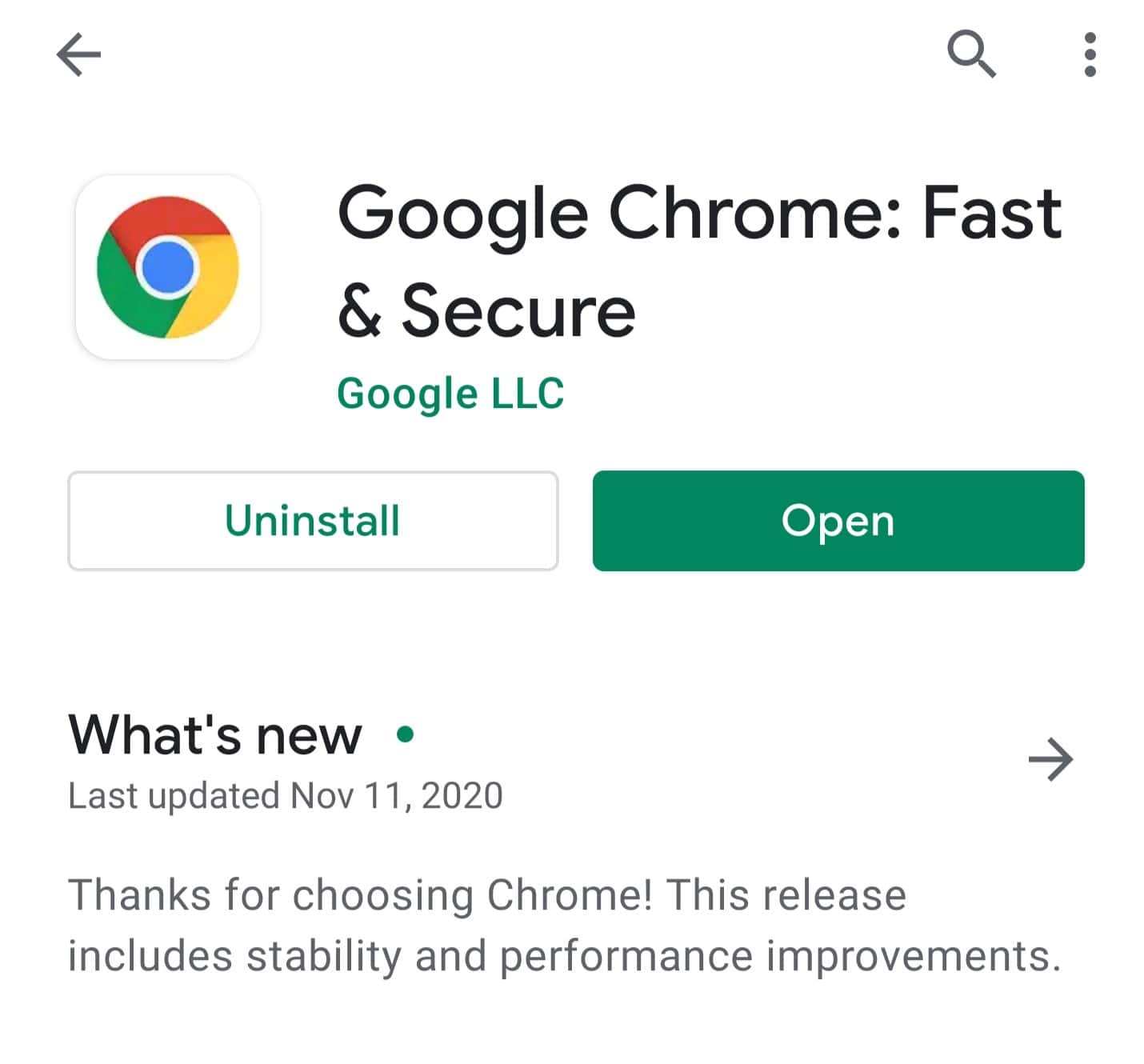Tap the Google Chrome app icon
Screen dimensions: 1144x1064
pyautogui.click(x=168, y=266)
